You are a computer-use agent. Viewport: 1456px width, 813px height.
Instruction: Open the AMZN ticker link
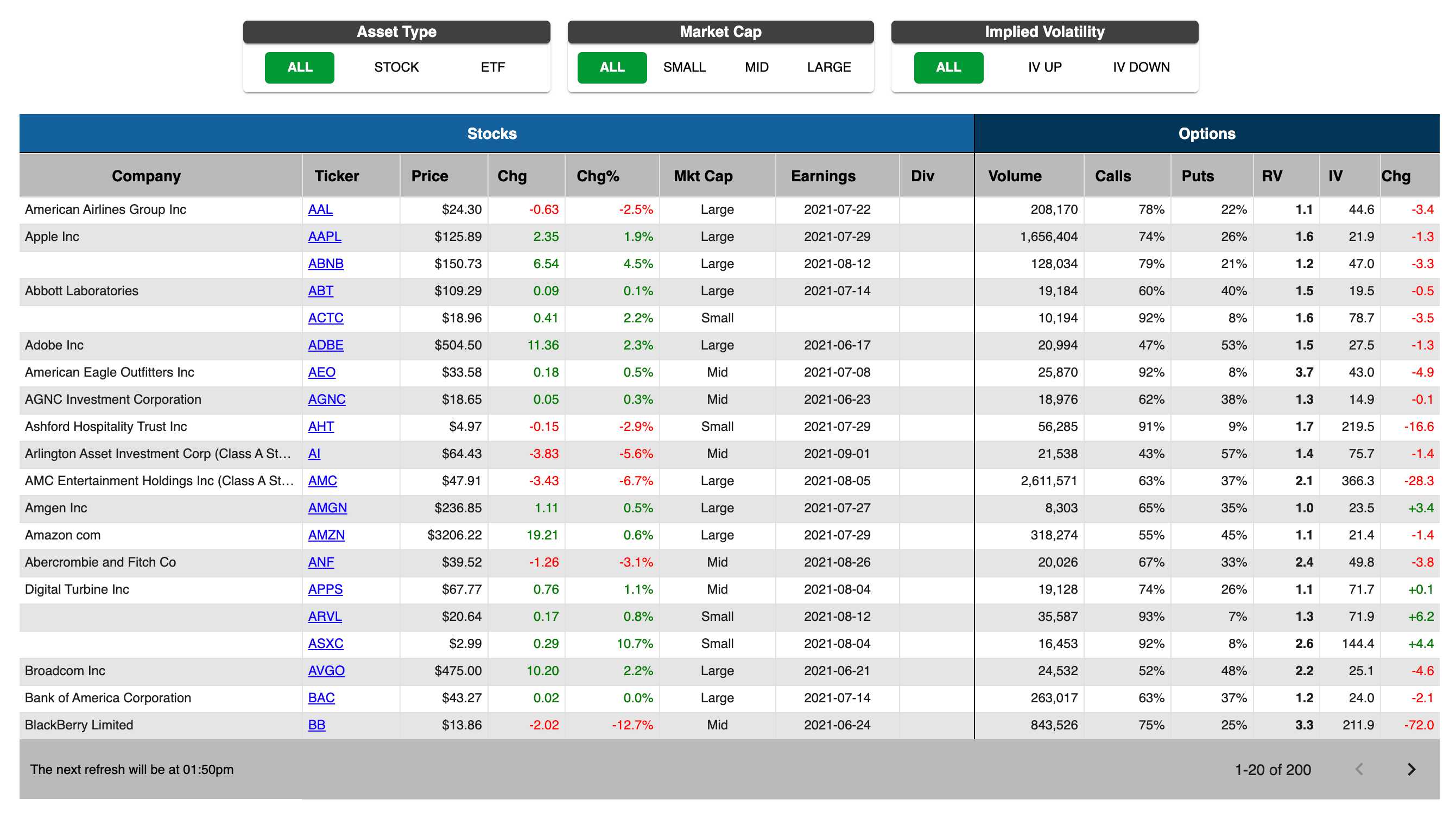[326, 535]
